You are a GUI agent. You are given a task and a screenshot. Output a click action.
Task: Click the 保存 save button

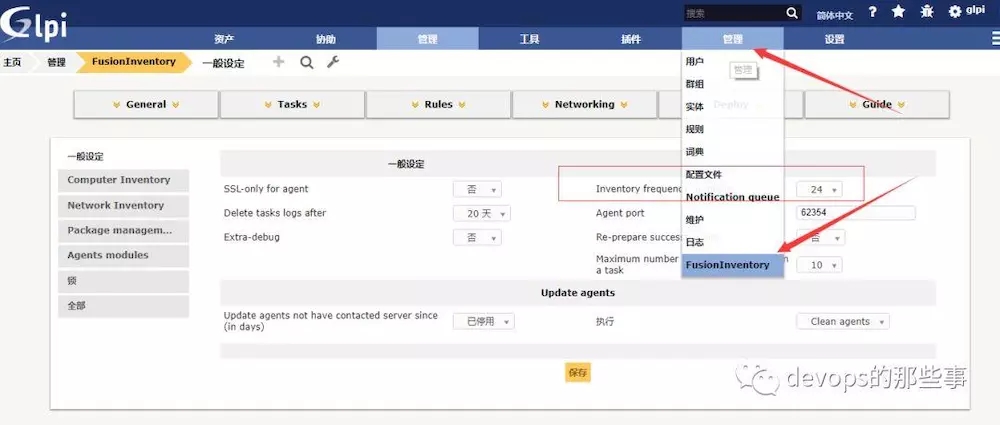(x=578, y=373)
